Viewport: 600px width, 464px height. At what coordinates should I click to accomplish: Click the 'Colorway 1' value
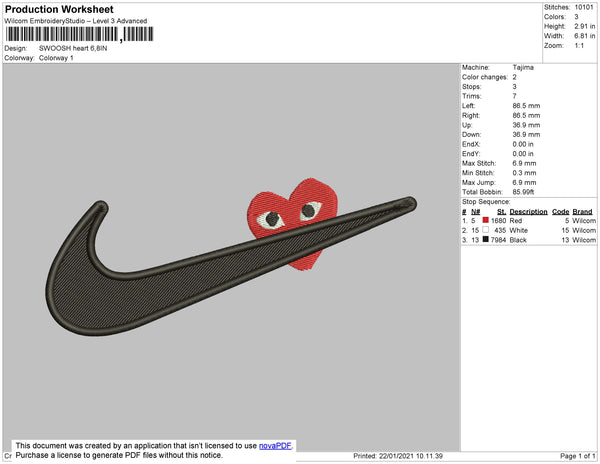click(56, 58)
